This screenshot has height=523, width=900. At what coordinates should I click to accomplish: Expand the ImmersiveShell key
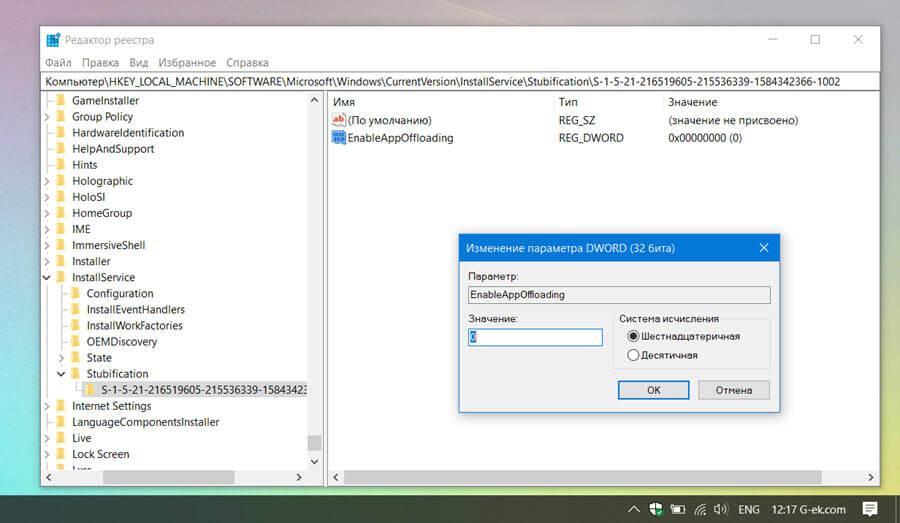pos(47,245)
